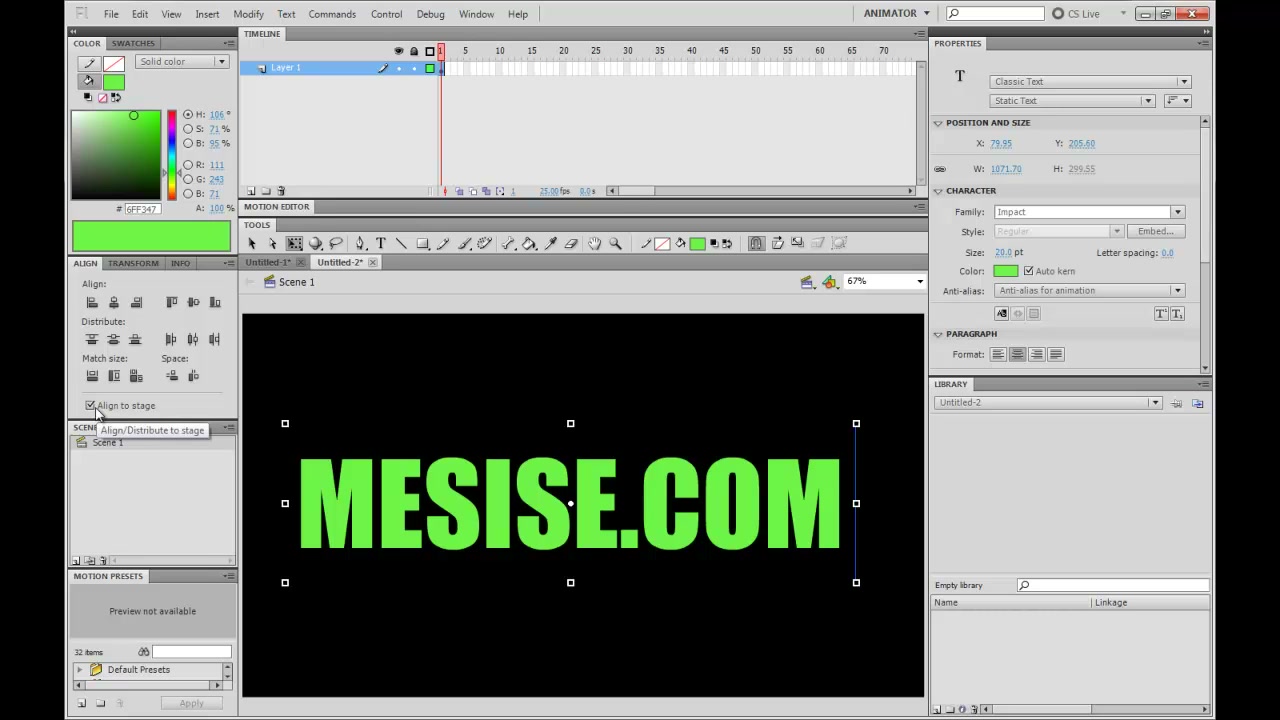Choose the Eraser tool

click(x=572, y=243)
